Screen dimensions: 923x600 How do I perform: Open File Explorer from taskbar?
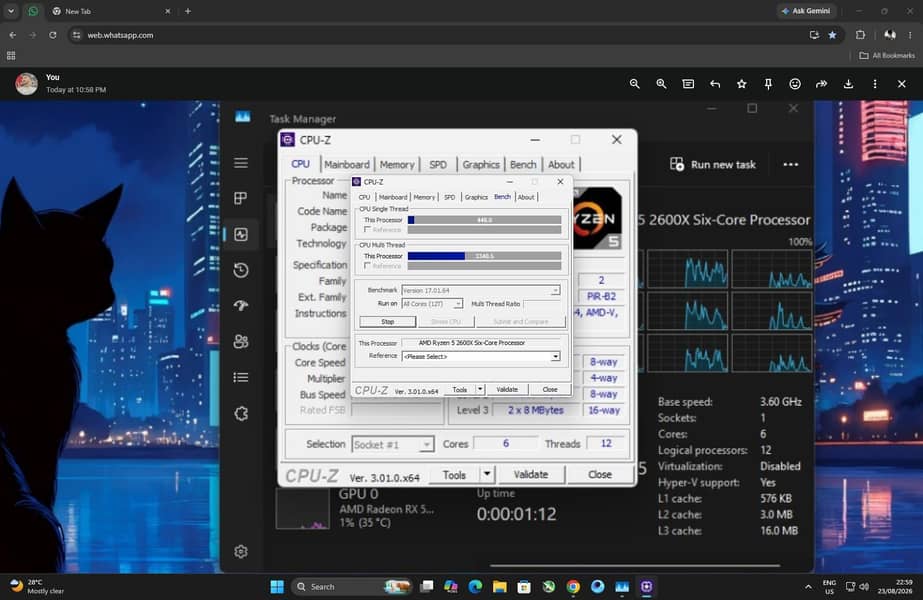click(x=499, y=586)
